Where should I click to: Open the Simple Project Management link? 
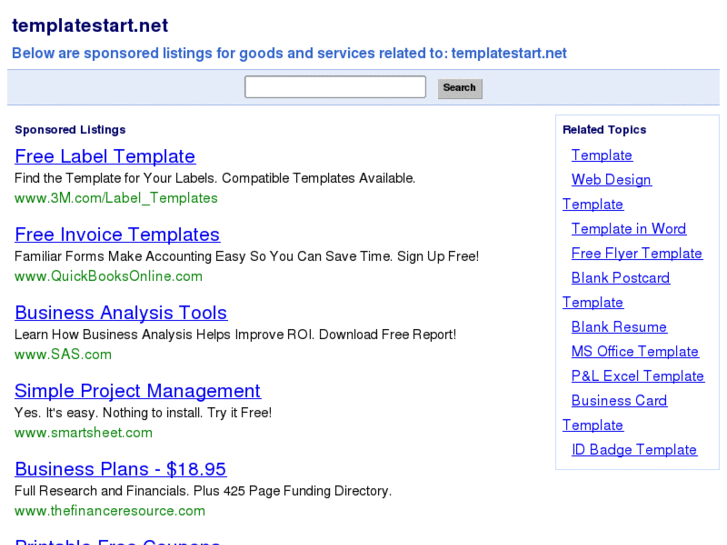(x=138, y=391)
